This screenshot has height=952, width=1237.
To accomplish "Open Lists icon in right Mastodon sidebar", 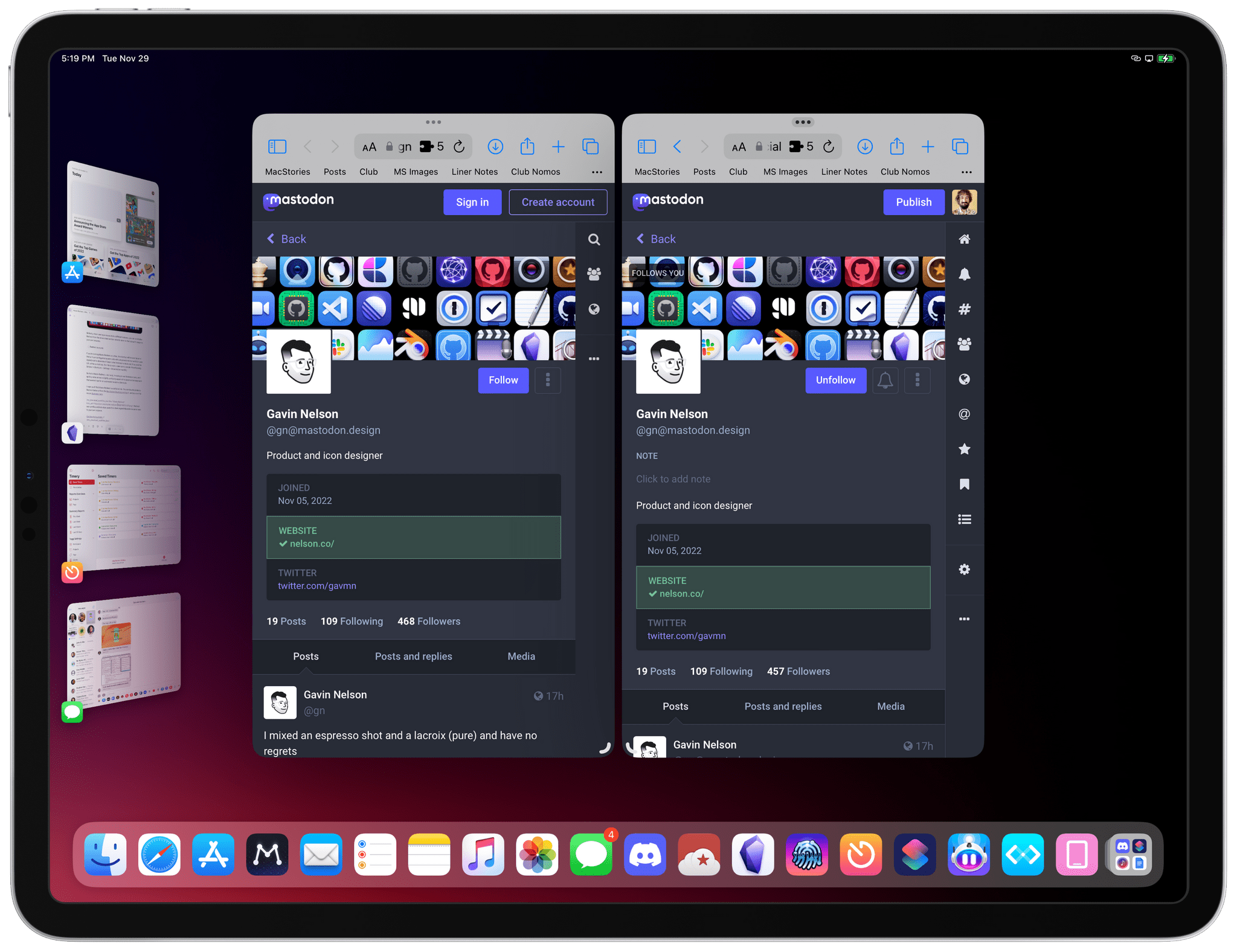I will tap(965, 519).
